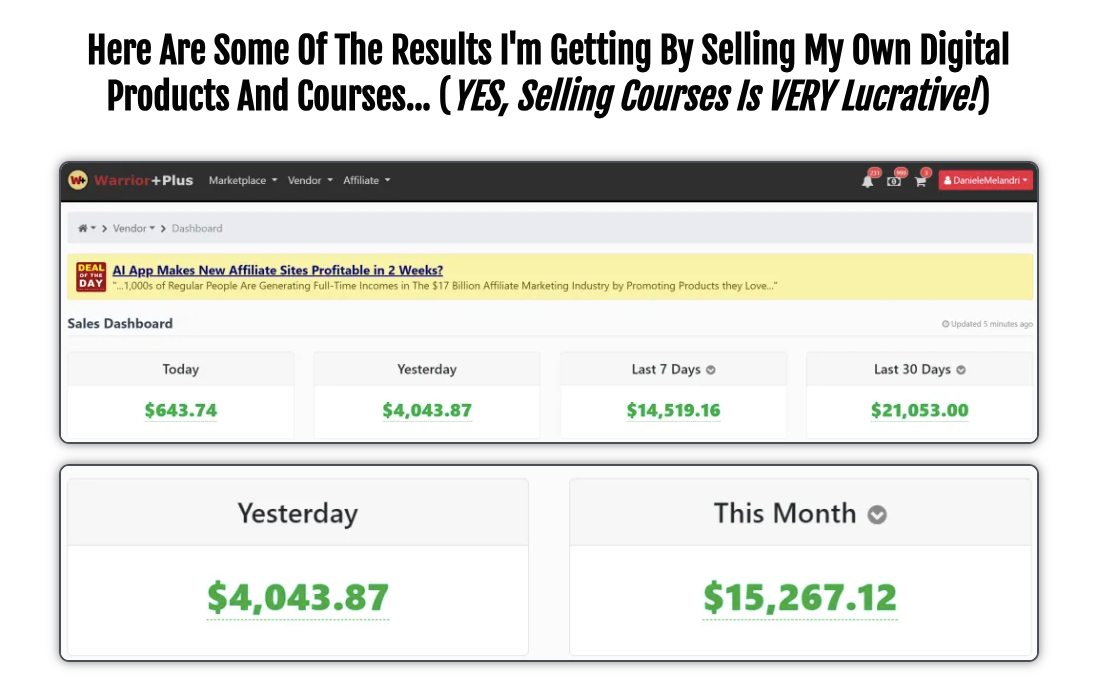The image size is (1097, 678).
Task: Click the user icon on the DanieleMelandri button
Action: coord(946,180)
